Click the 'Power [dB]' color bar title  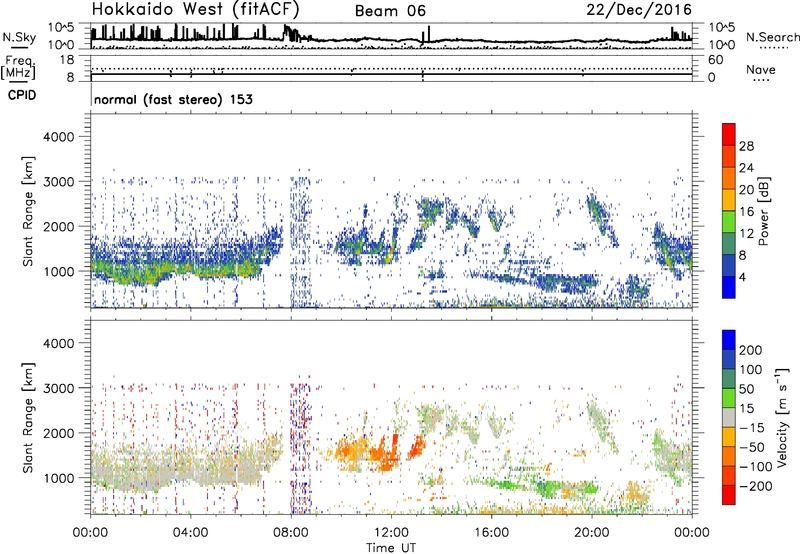coord(763,211)
